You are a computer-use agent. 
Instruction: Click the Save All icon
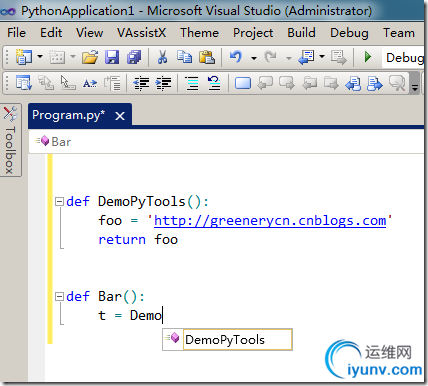(134, 57)
